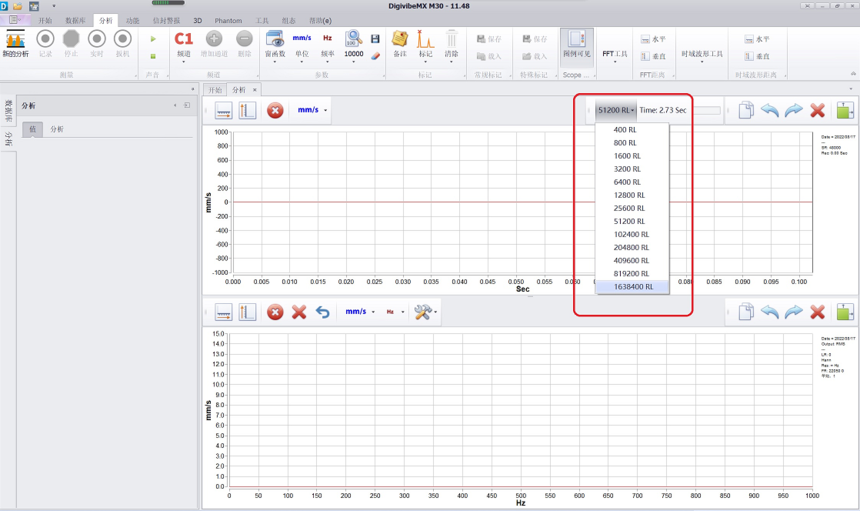The image size is (860, 511).
Task: Click the side panel auto-hide pin icon
Action: click(x=187, y=105)
